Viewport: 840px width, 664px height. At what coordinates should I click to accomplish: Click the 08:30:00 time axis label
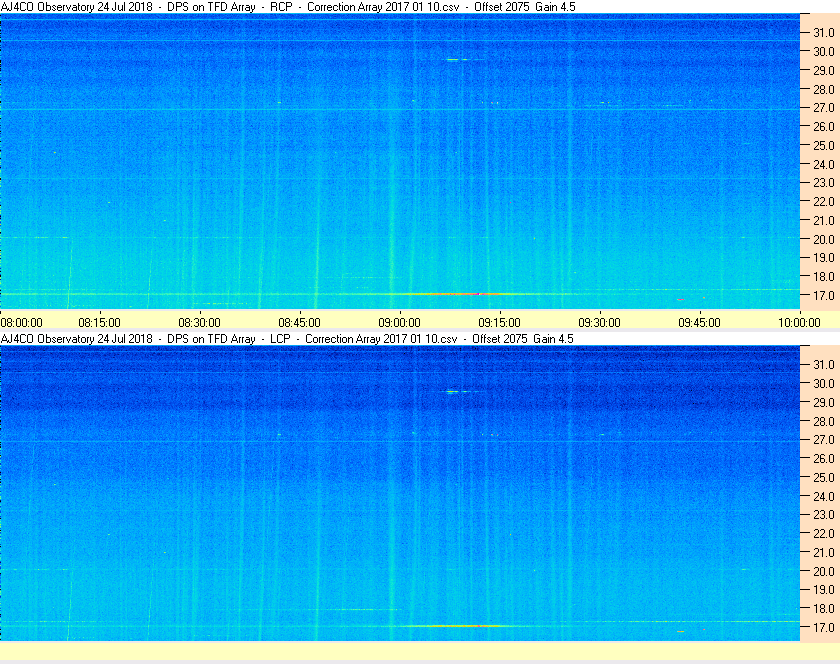pos(199,323)
